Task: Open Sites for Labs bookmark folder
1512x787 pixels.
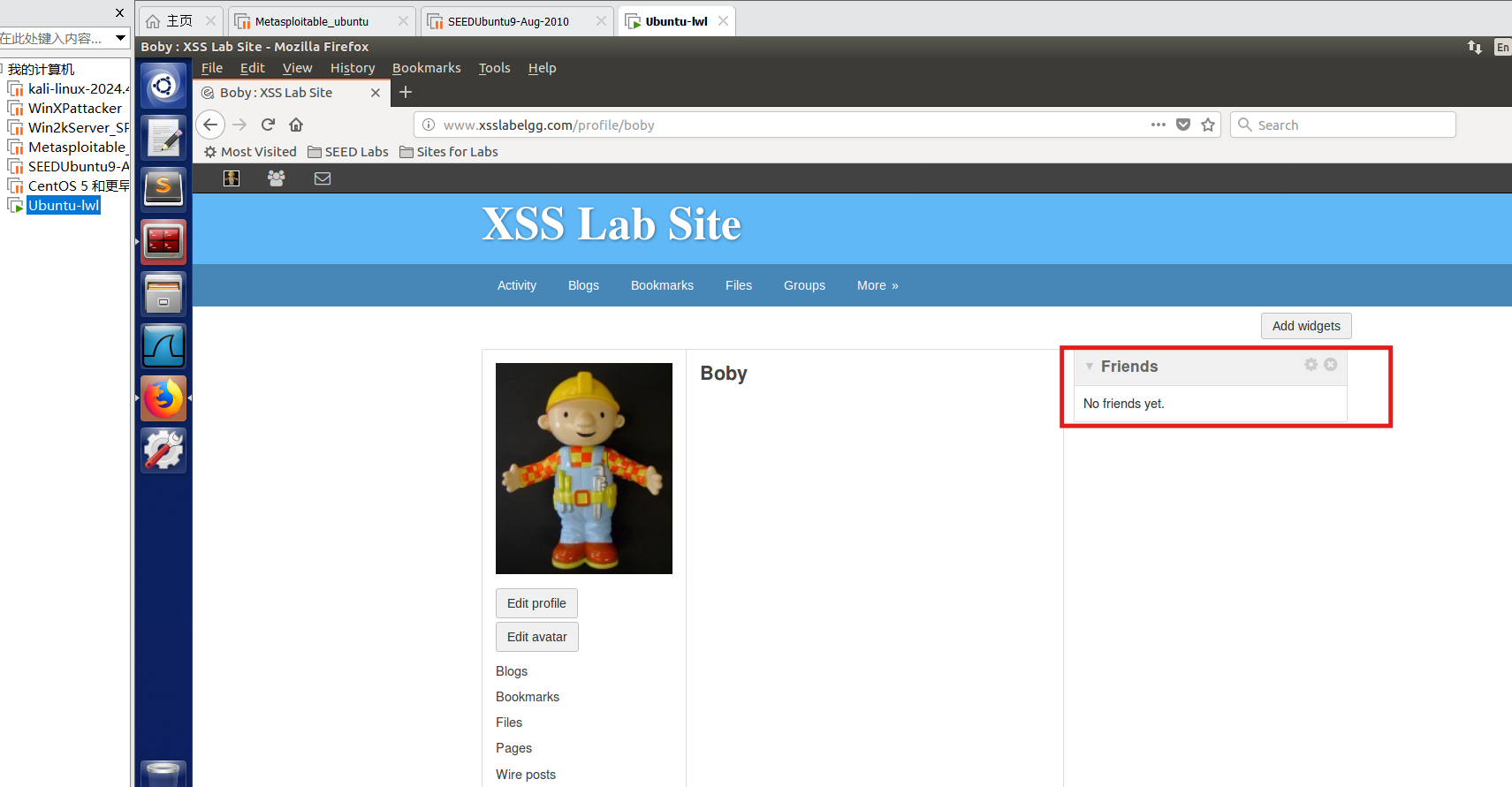Action: point(449,152)
